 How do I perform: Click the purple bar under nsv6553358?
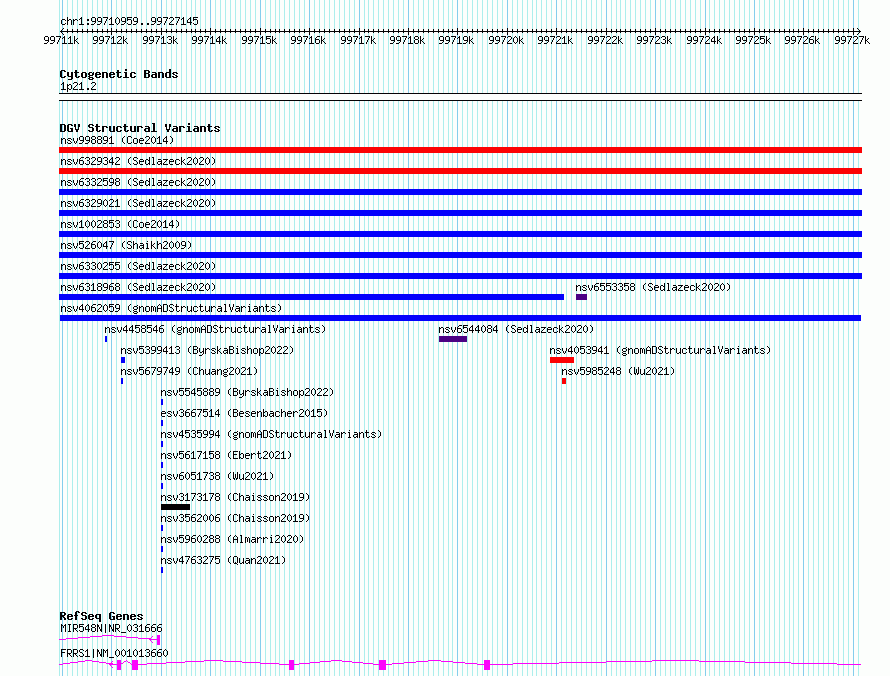(x=581, y=297)
